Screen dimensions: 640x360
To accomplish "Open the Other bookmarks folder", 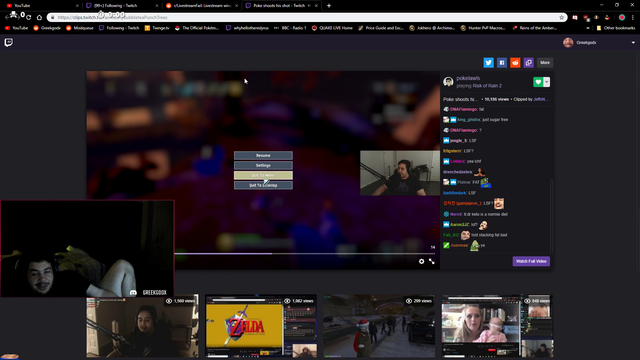I will [616, 28].
